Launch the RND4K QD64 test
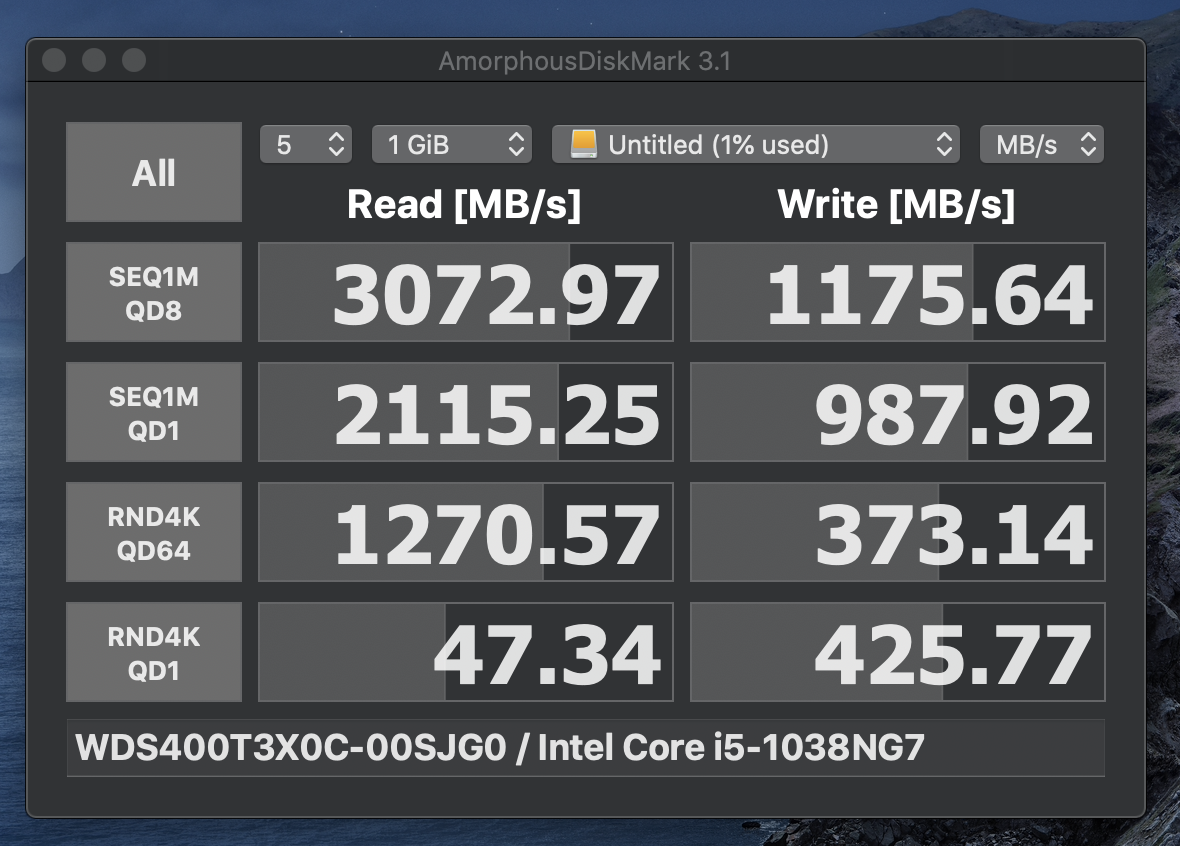The image size is (1180, 846). tap(154, 532)
